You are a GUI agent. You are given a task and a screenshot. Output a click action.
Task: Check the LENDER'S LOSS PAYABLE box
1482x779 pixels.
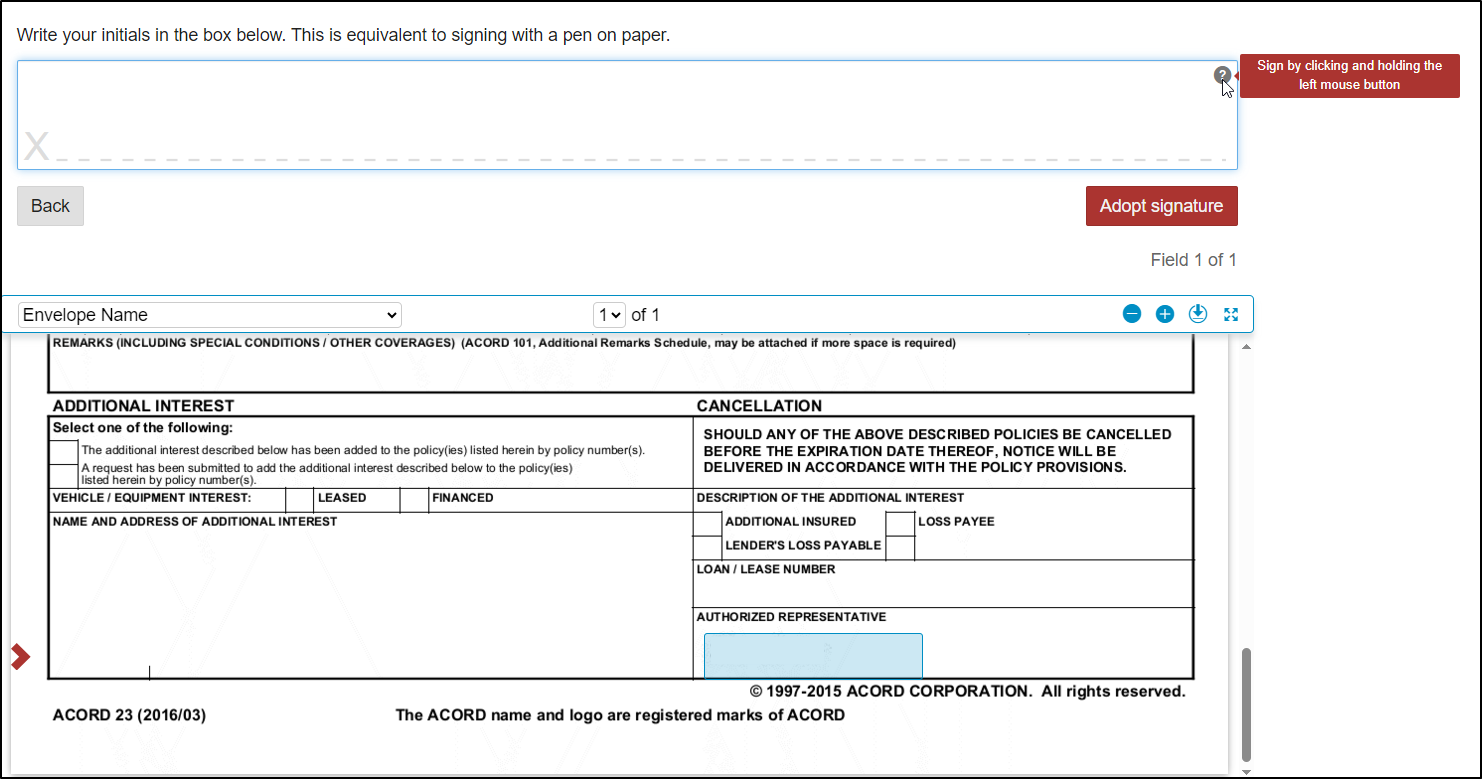coord(707,547)
